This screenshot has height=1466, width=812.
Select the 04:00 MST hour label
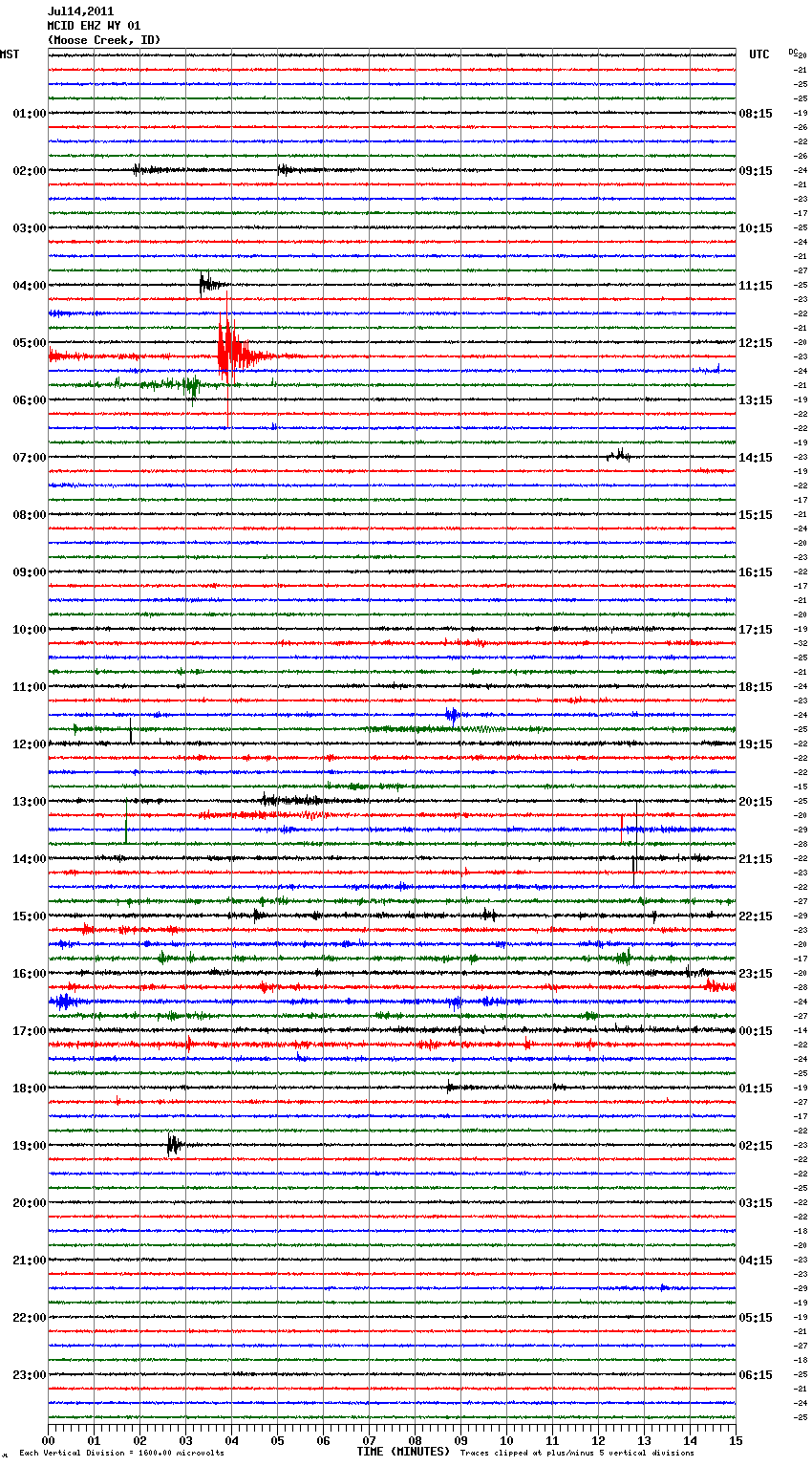[30, 286]
